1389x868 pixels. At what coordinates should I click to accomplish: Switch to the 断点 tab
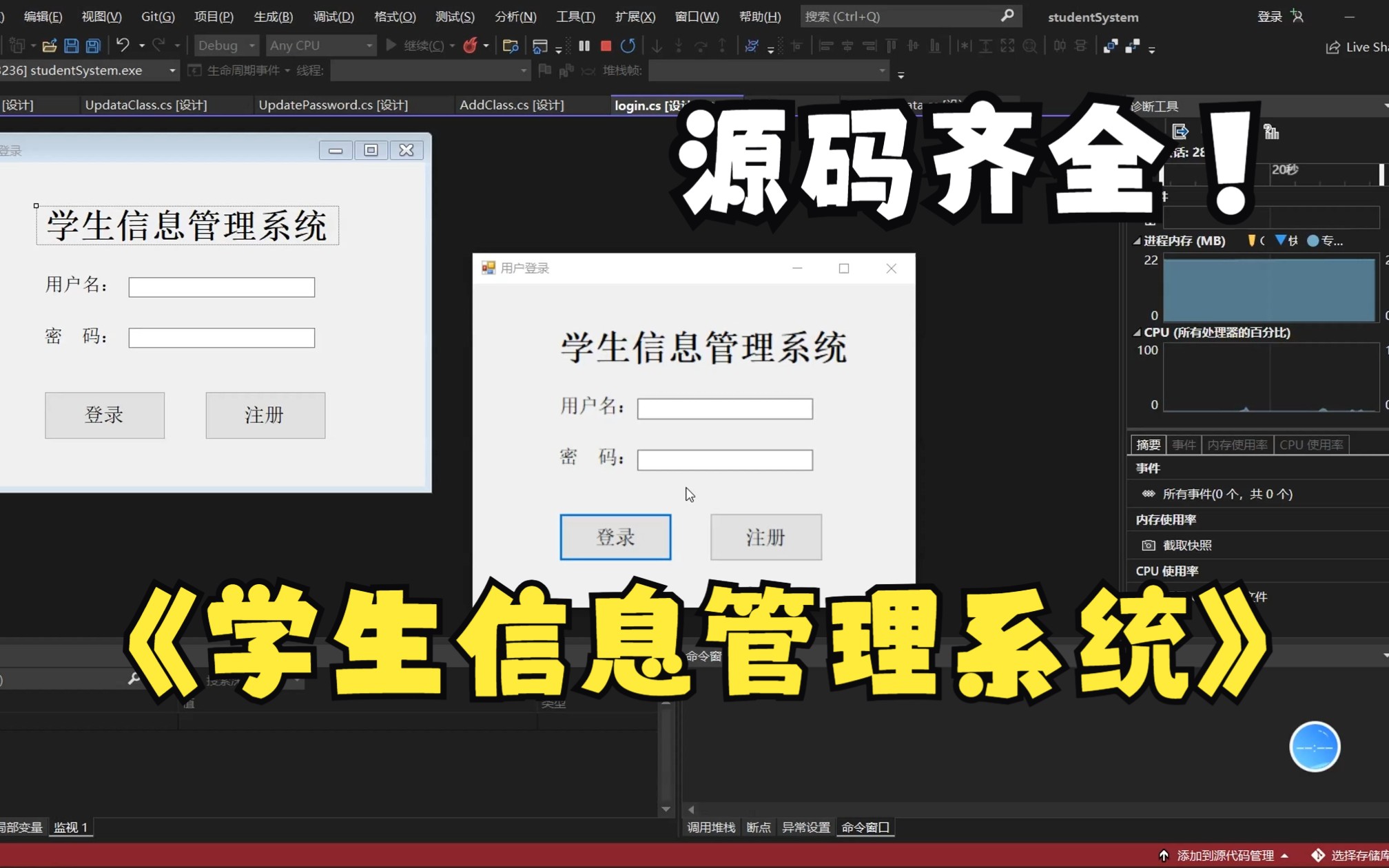(759, 827)
